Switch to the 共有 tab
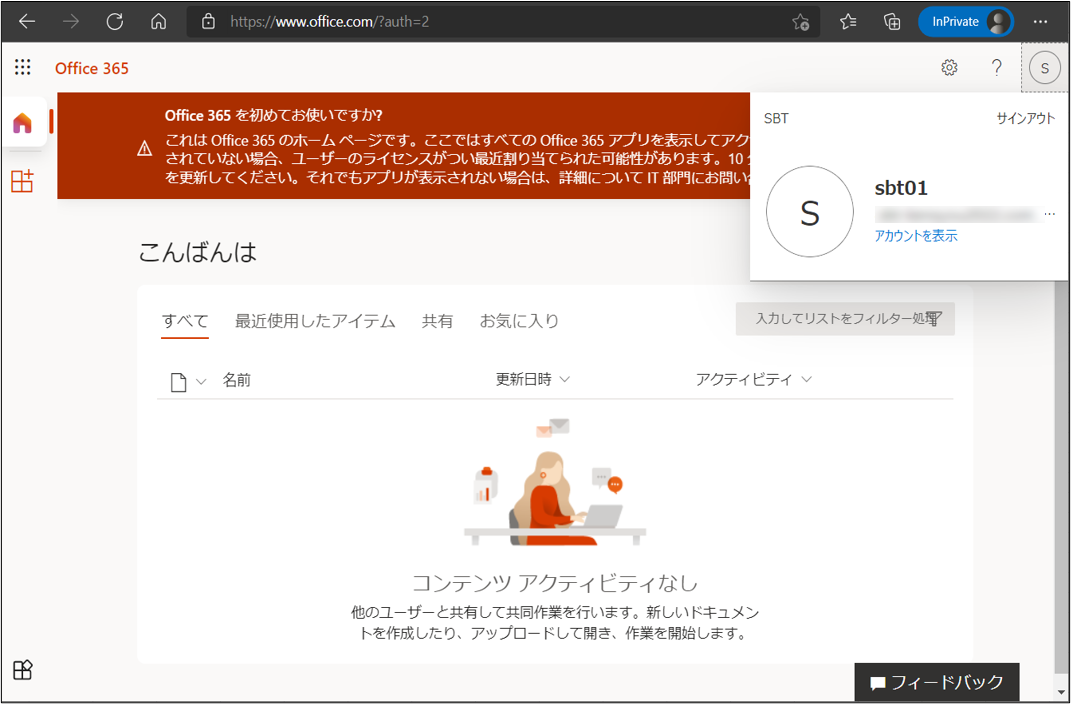Viewport: 1071px width, 704px height. tap(437, 321)
